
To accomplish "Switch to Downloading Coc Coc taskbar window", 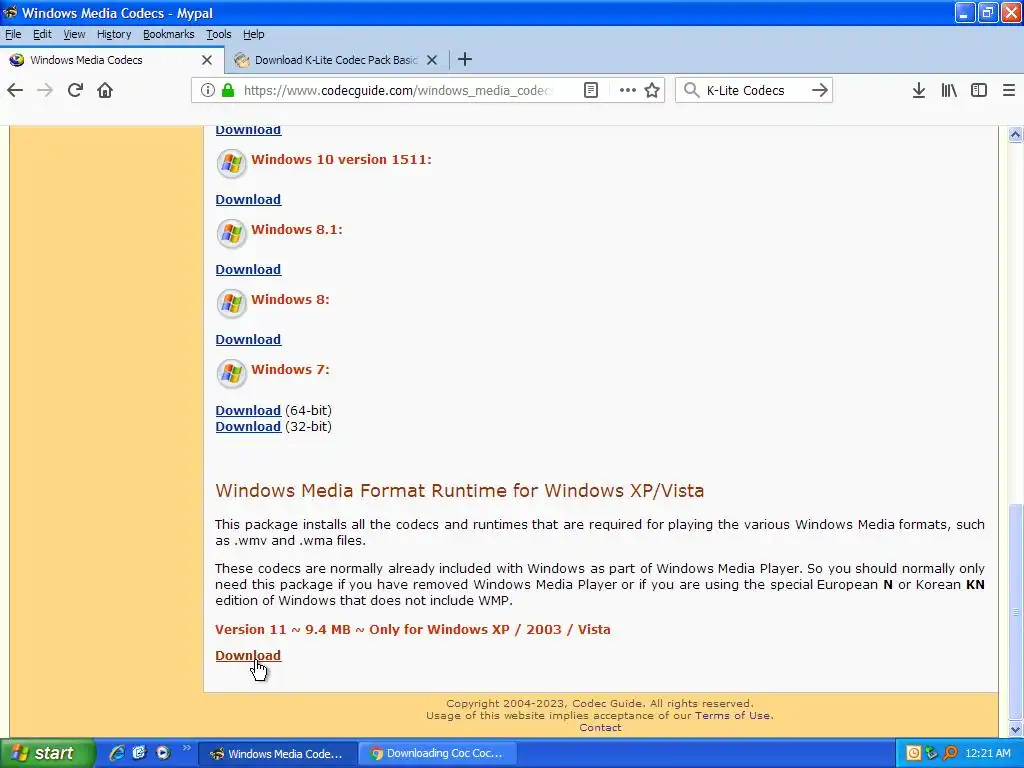I will point(439,754).
